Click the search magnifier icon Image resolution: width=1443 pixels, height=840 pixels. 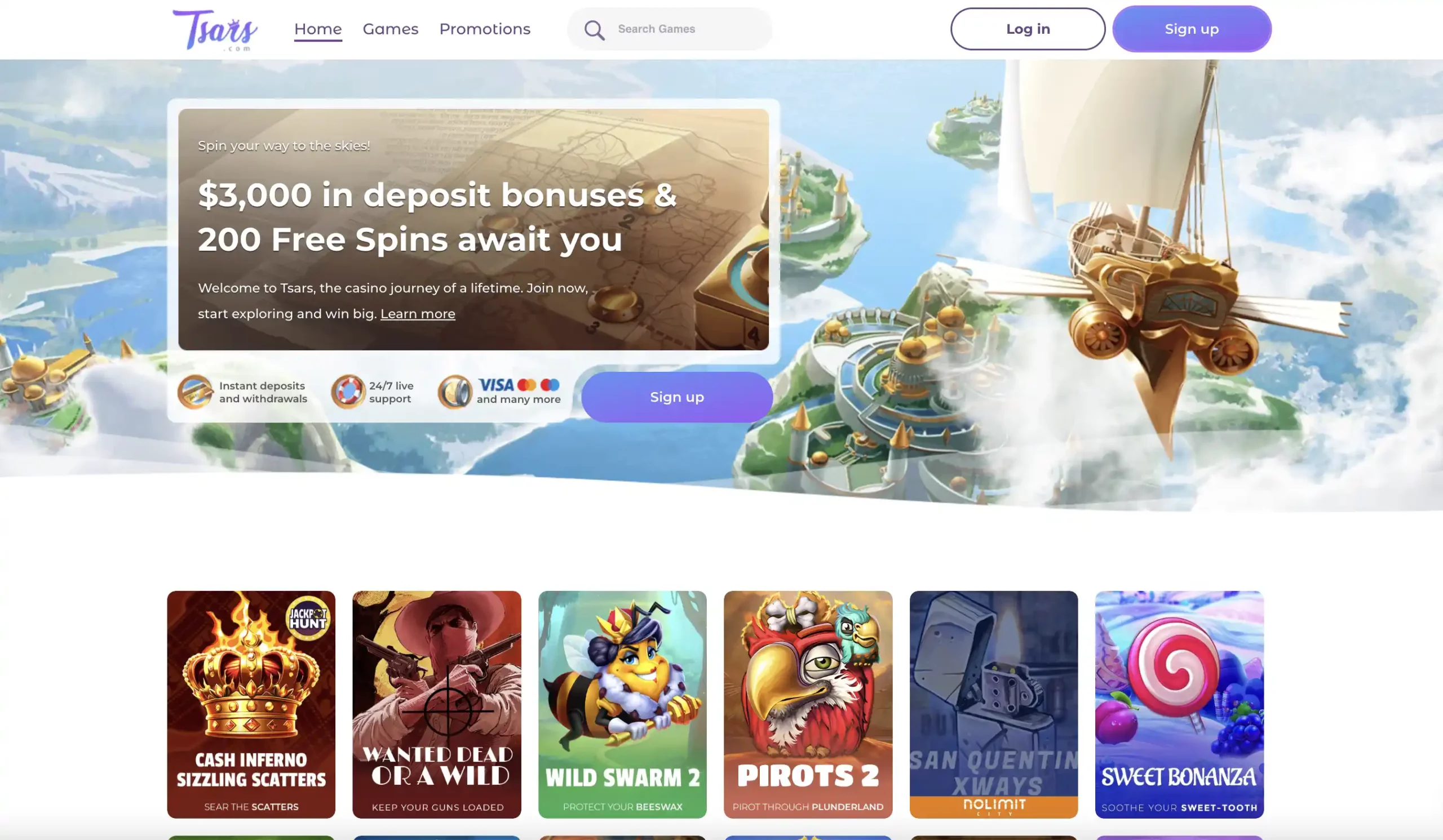coord(594,30)
